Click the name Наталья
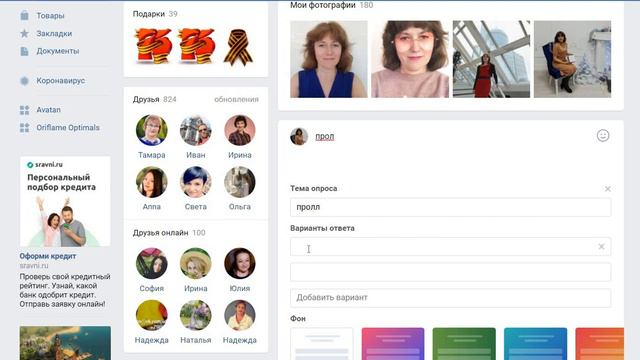Viewport: 640px width, 360px height. pyautogui.click(x=196, y=340)
